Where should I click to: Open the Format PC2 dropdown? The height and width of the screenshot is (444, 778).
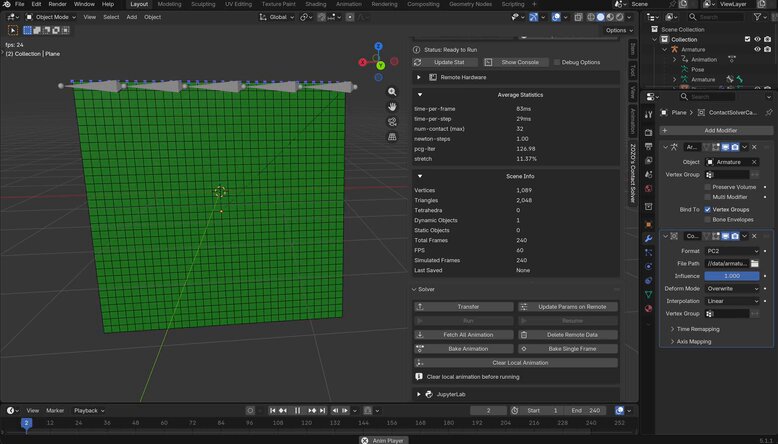click(x=732, y=251)
